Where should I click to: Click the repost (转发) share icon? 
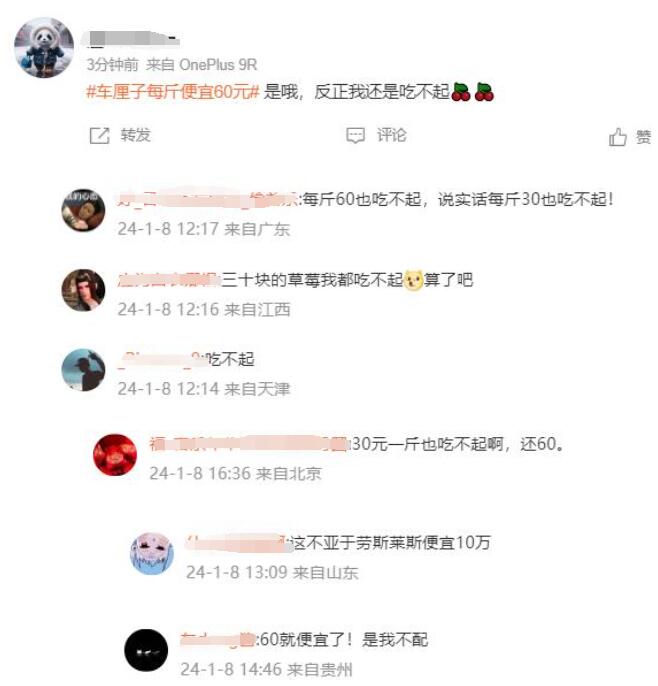(x=99, y=136)
